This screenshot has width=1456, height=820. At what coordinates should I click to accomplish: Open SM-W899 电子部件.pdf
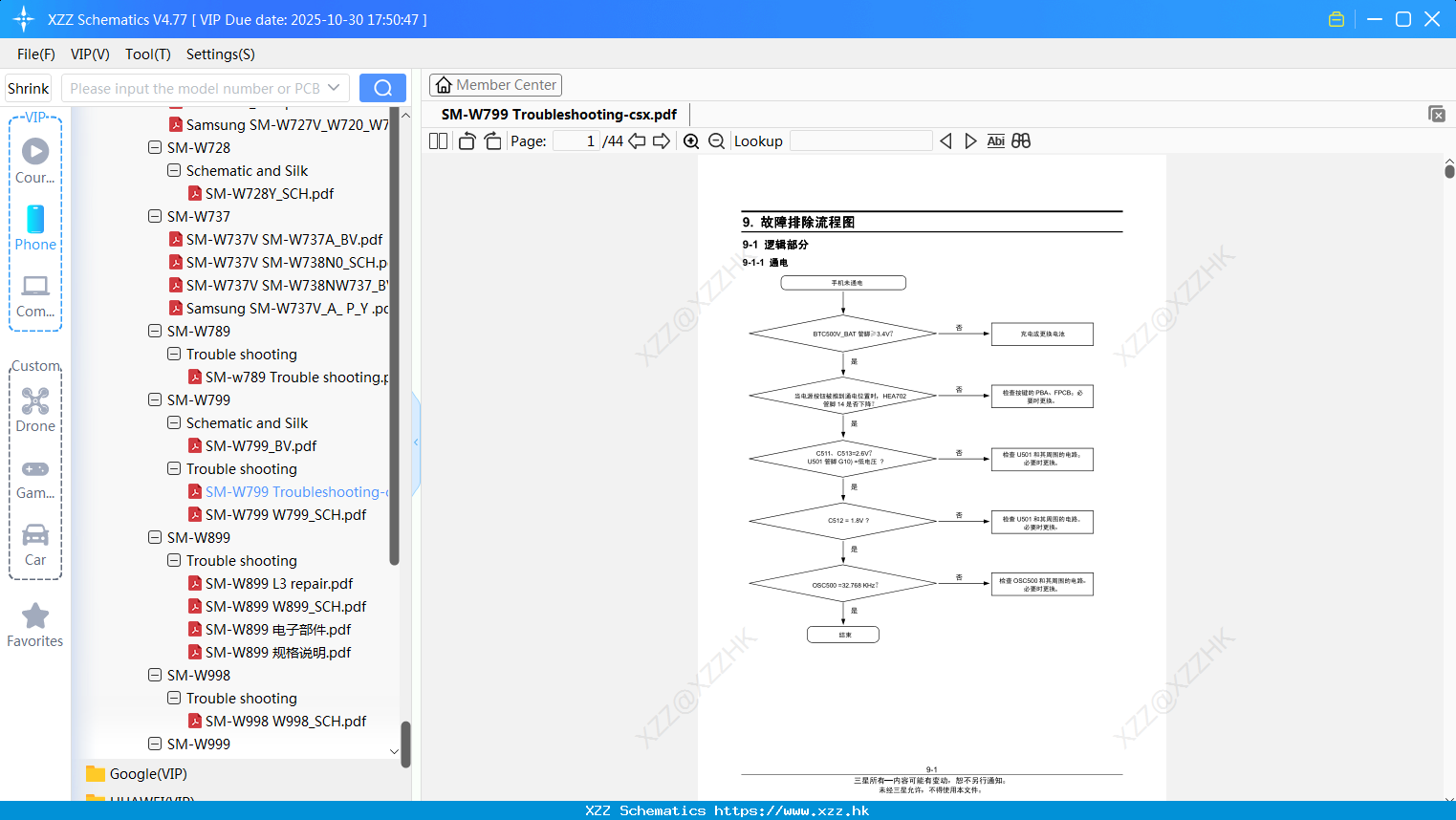click(x=278, y=629)
